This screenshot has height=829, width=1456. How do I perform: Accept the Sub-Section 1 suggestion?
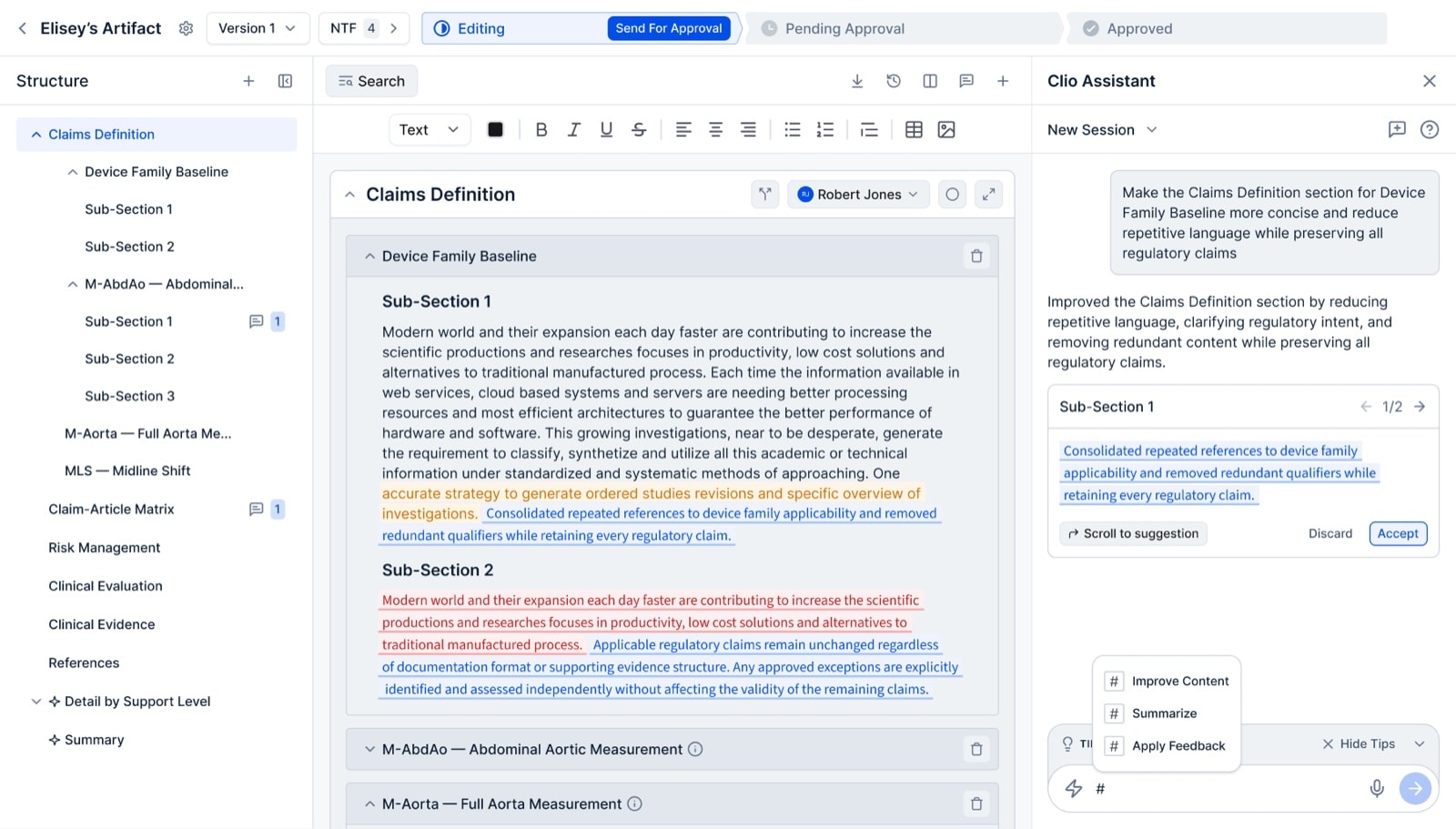coord(1398,533)
